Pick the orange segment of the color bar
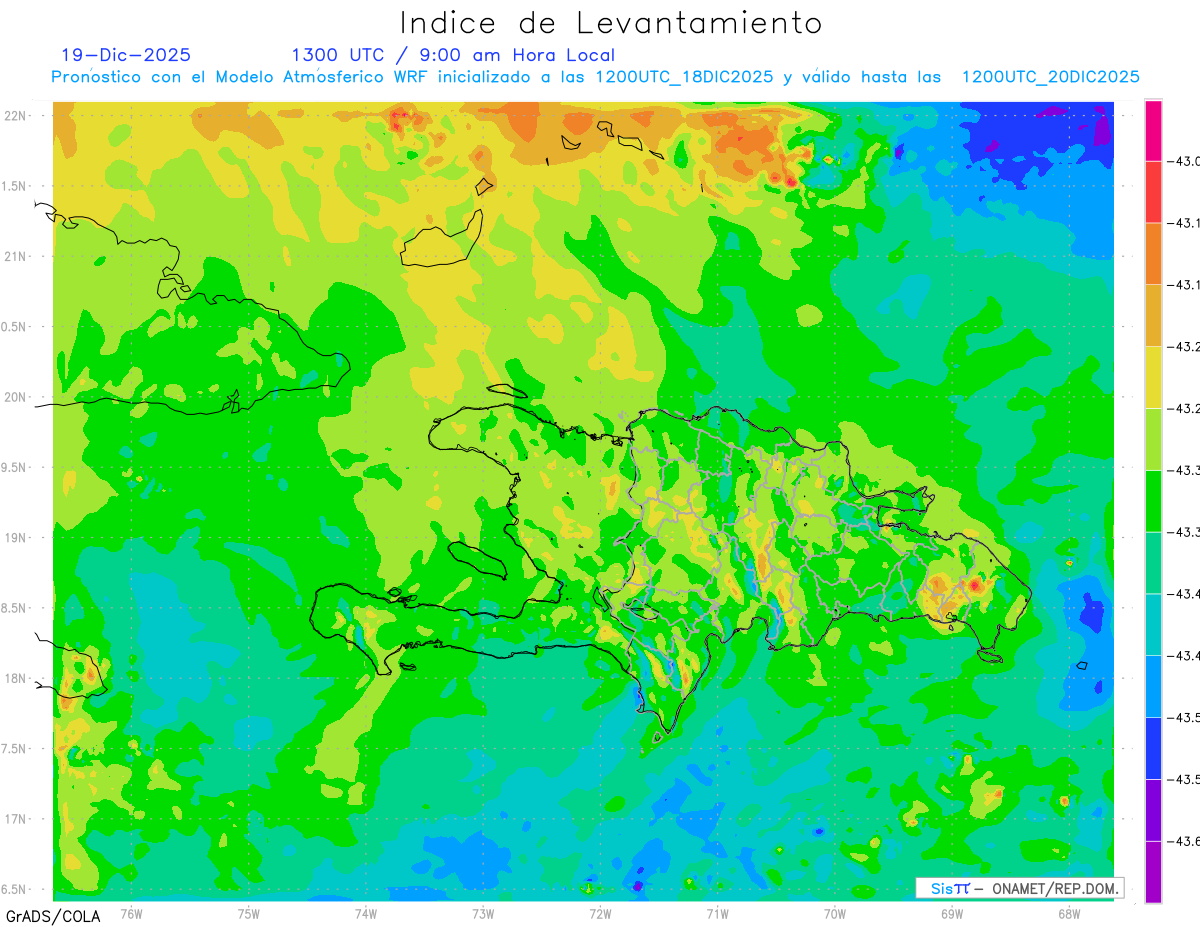Image resolution: width=1200 pixels, height=927 pixels. [x=1153, y=254]
